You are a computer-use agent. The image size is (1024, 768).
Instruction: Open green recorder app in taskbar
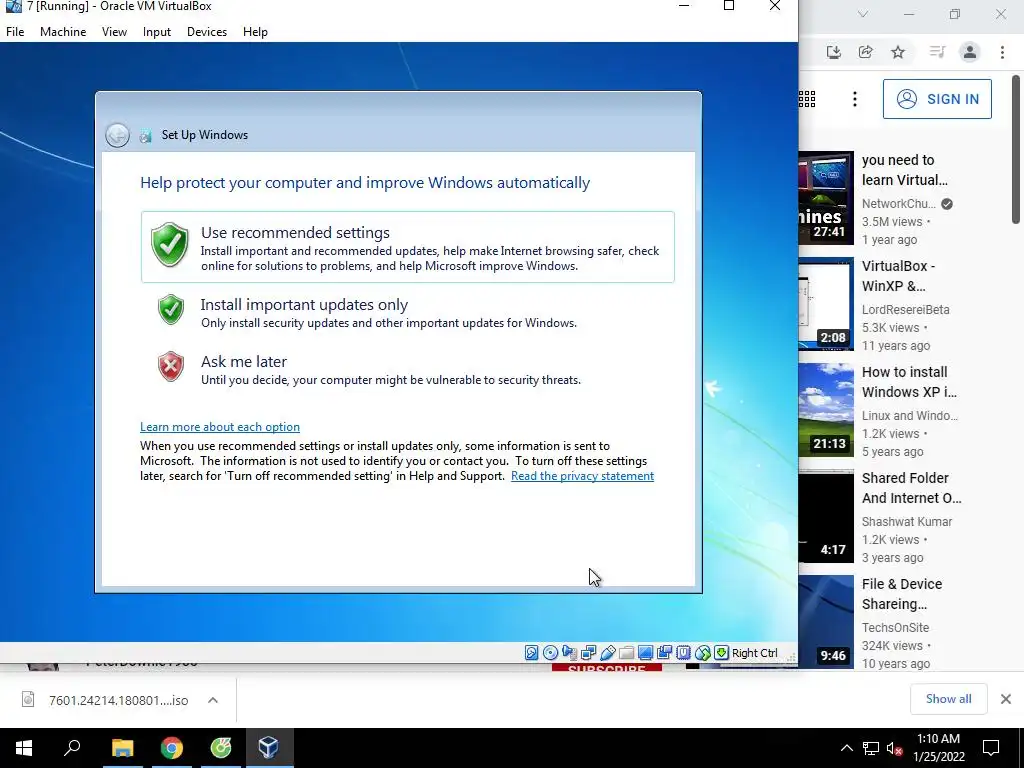221,748
